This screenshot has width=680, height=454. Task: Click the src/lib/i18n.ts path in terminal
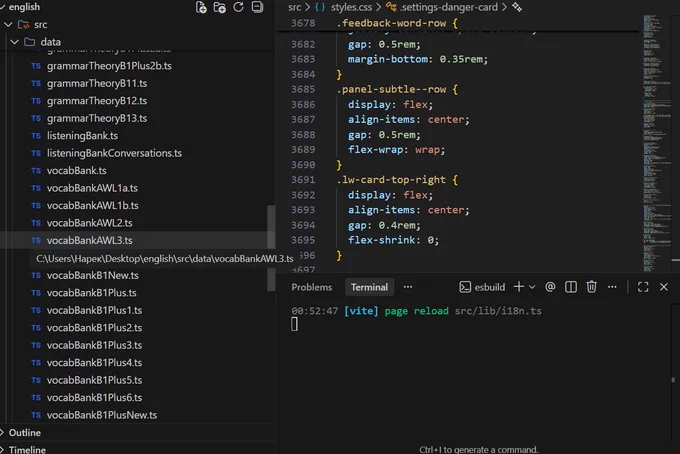pos(498,311)
